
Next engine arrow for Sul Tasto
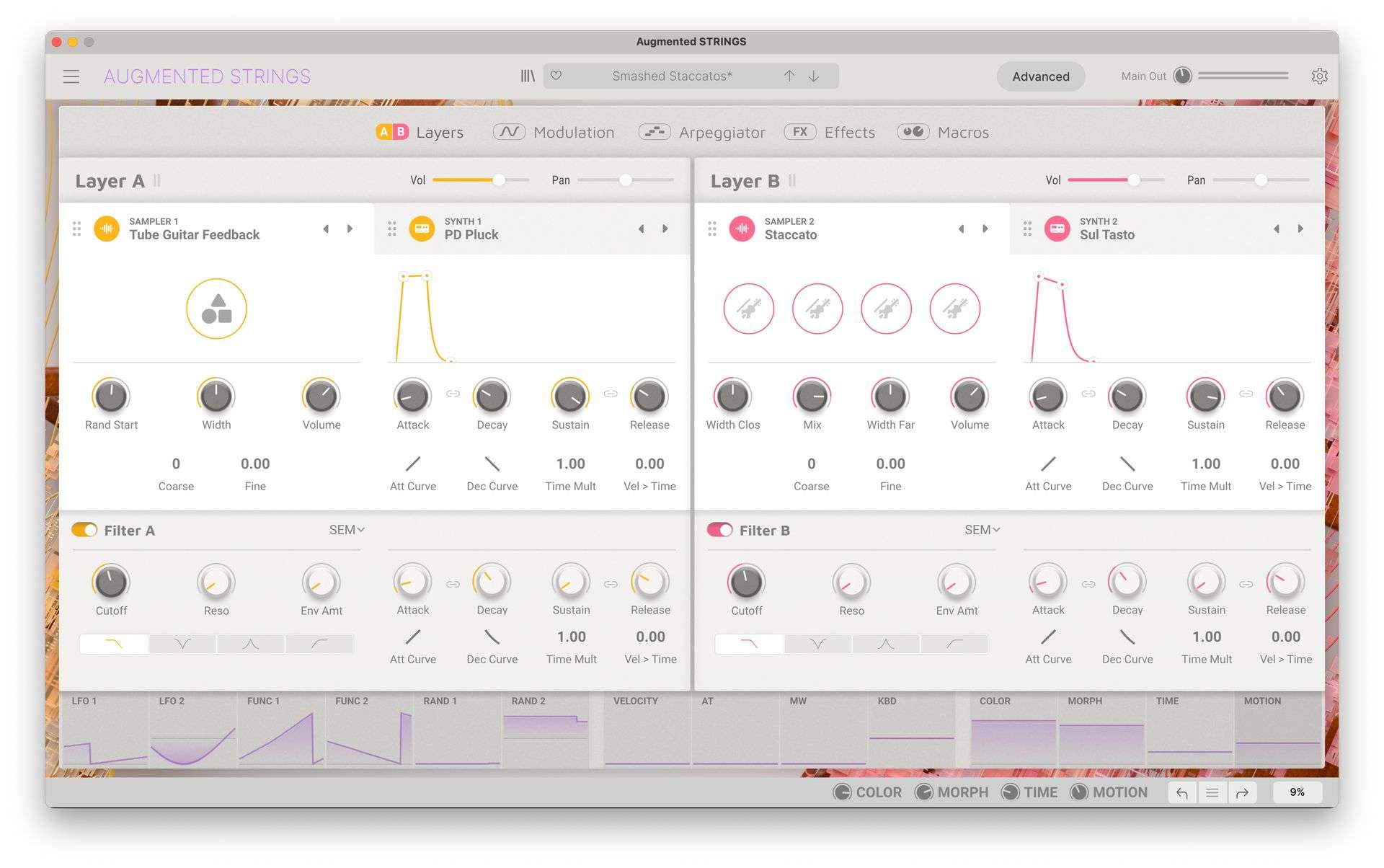[1301, 229]
